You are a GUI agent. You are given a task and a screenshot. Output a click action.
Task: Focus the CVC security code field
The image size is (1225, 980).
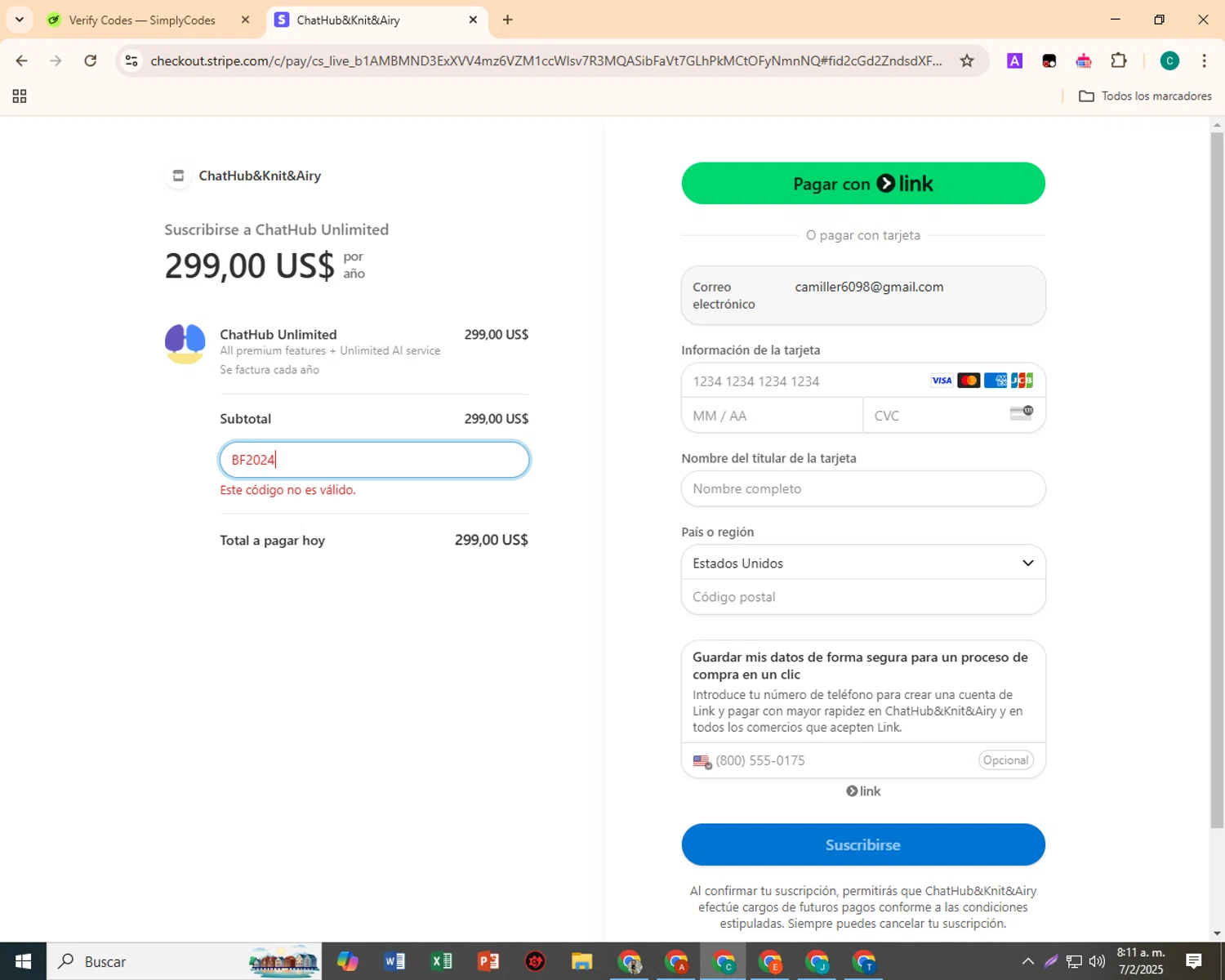(x=954, y=416)
